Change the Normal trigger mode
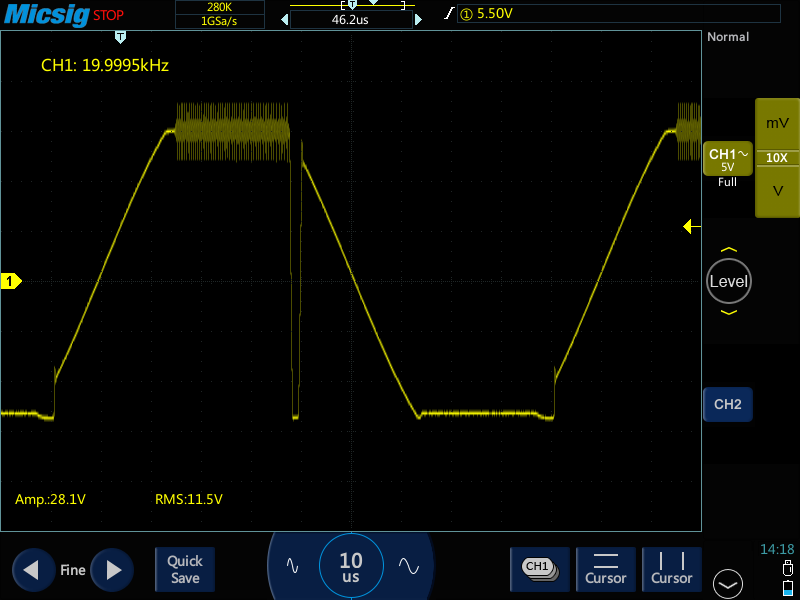This screenshot has height=600, width=800. 728,37
